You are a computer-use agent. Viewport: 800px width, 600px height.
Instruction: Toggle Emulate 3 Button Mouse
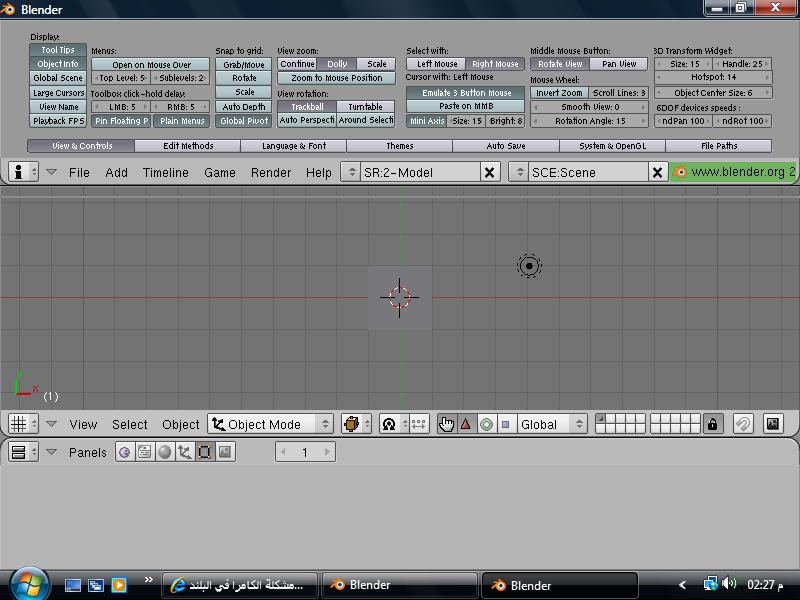pos(466,93)
